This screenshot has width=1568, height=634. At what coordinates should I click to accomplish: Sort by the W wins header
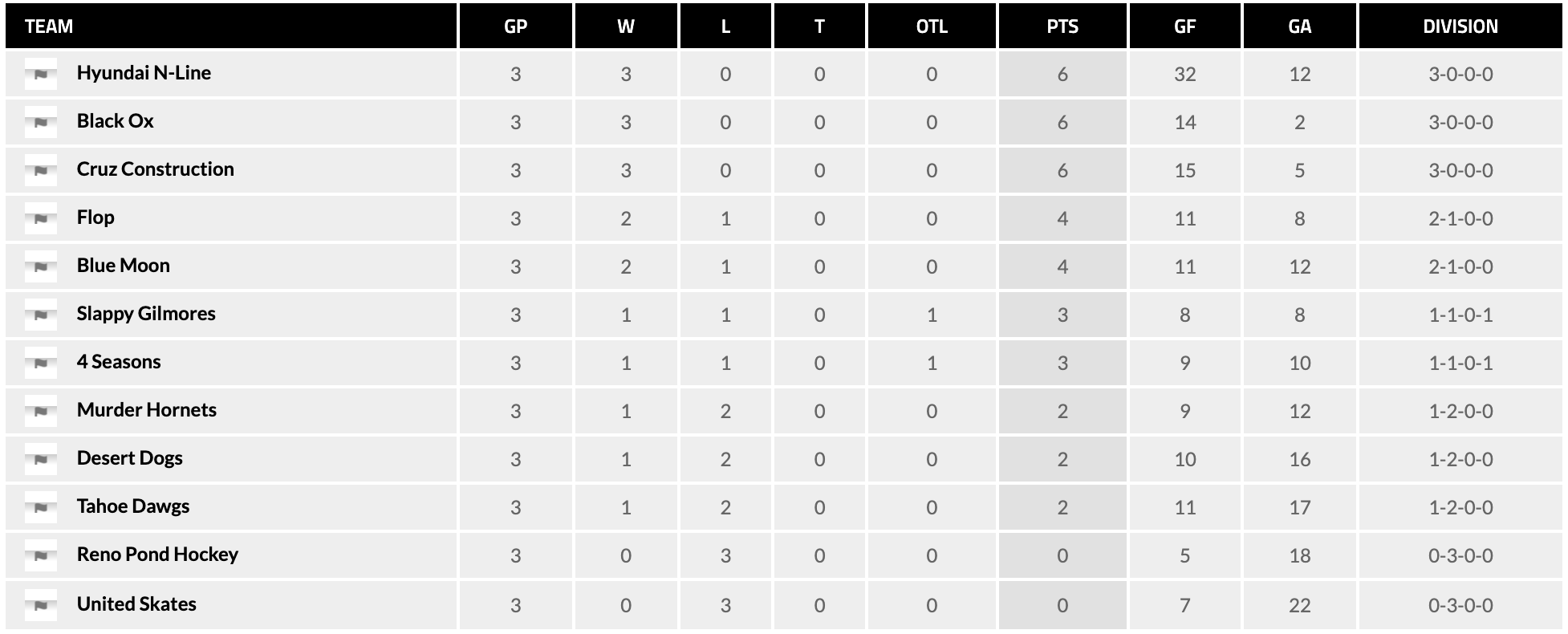(626, 26)
